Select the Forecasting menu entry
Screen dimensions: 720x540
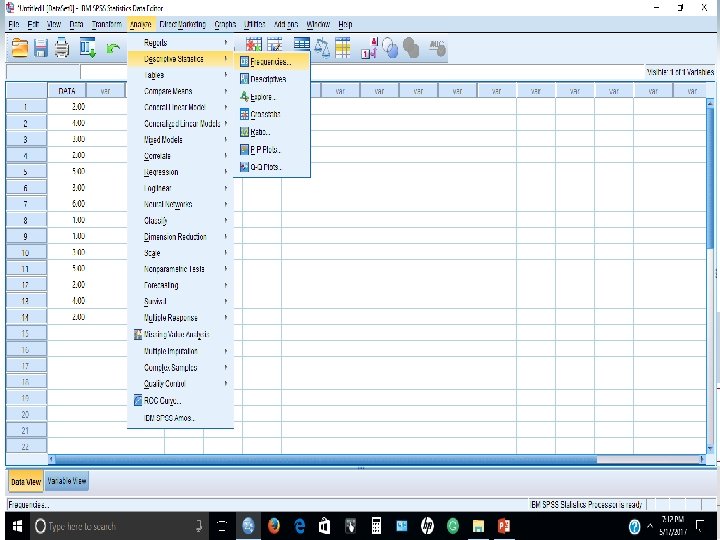180,285
